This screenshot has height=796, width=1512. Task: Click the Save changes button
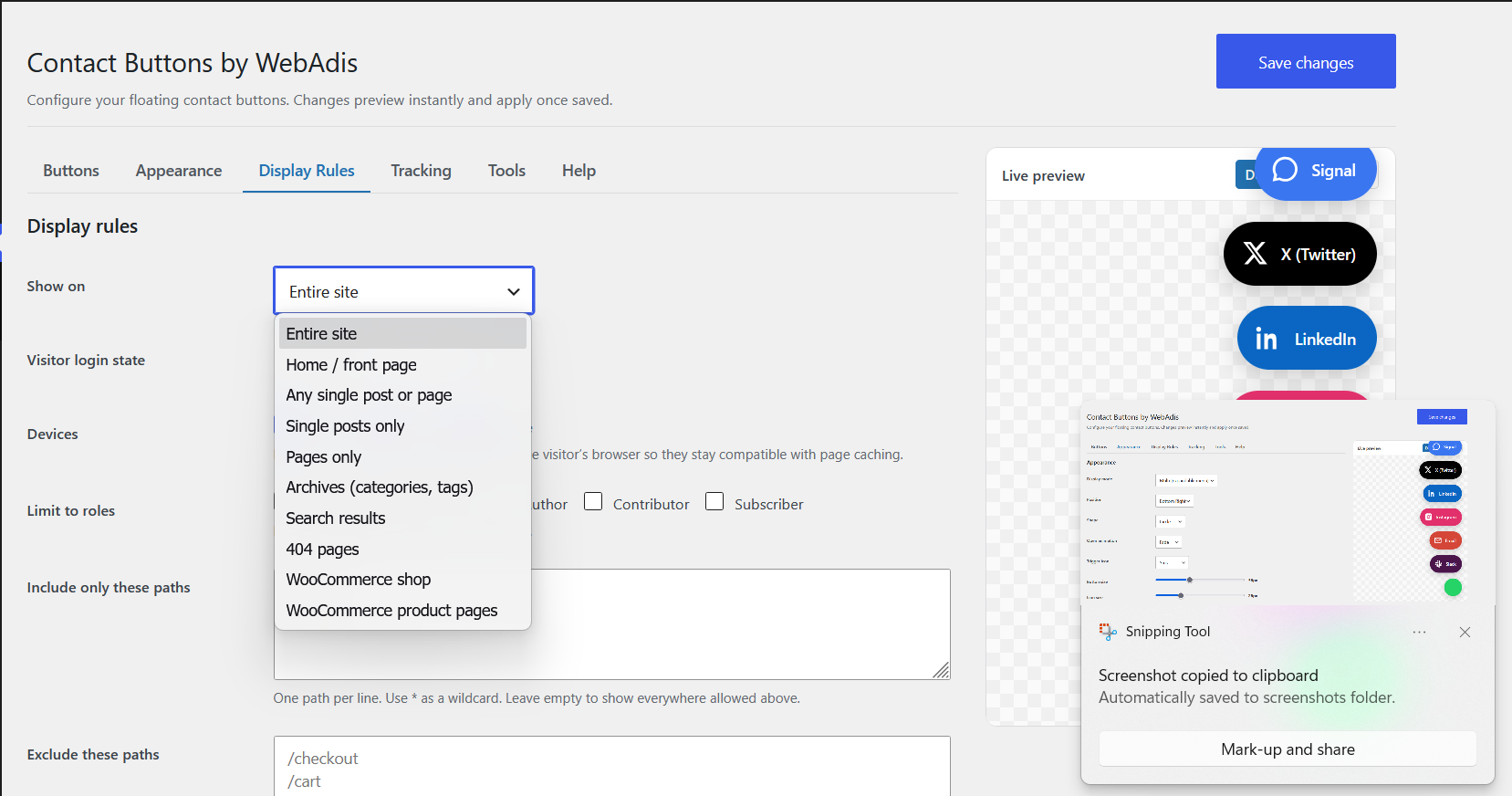click(1306, 61)
